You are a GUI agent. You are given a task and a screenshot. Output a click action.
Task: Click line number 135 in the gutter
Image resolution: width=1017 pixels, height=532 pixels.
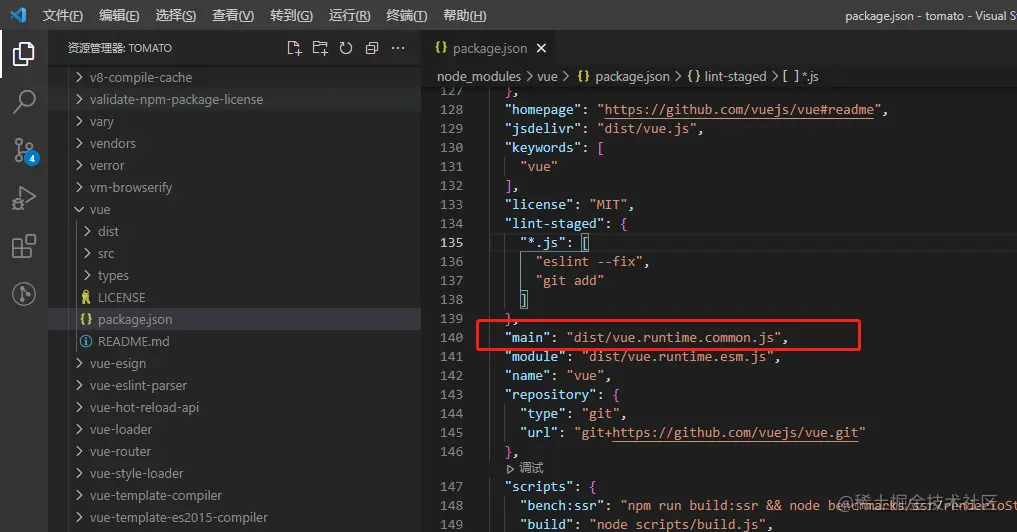[451, 243]
